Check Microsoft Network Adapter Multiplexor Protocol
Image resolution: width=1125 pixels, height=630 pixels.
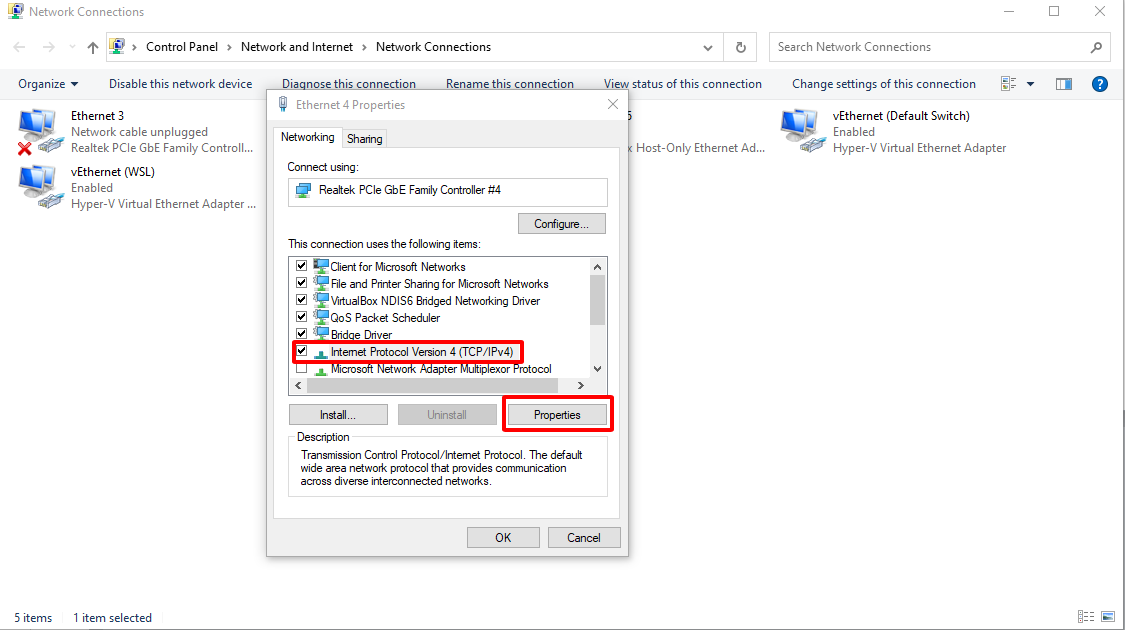301,369
